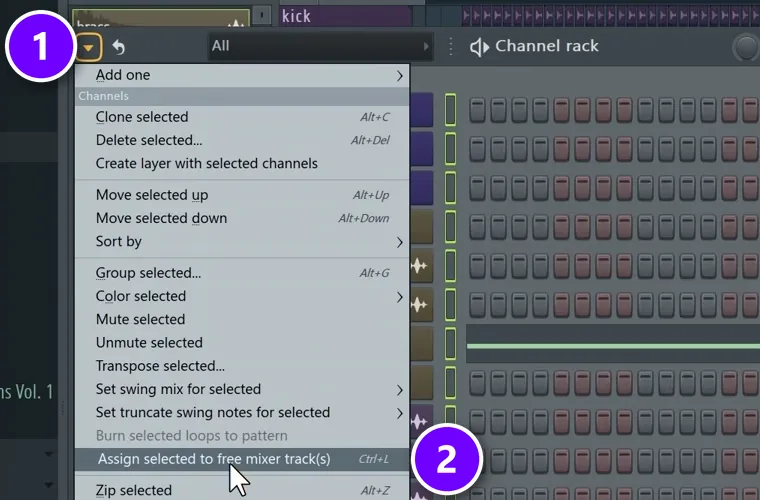Open the 'All' channel filter dropdown

[320, 47]
